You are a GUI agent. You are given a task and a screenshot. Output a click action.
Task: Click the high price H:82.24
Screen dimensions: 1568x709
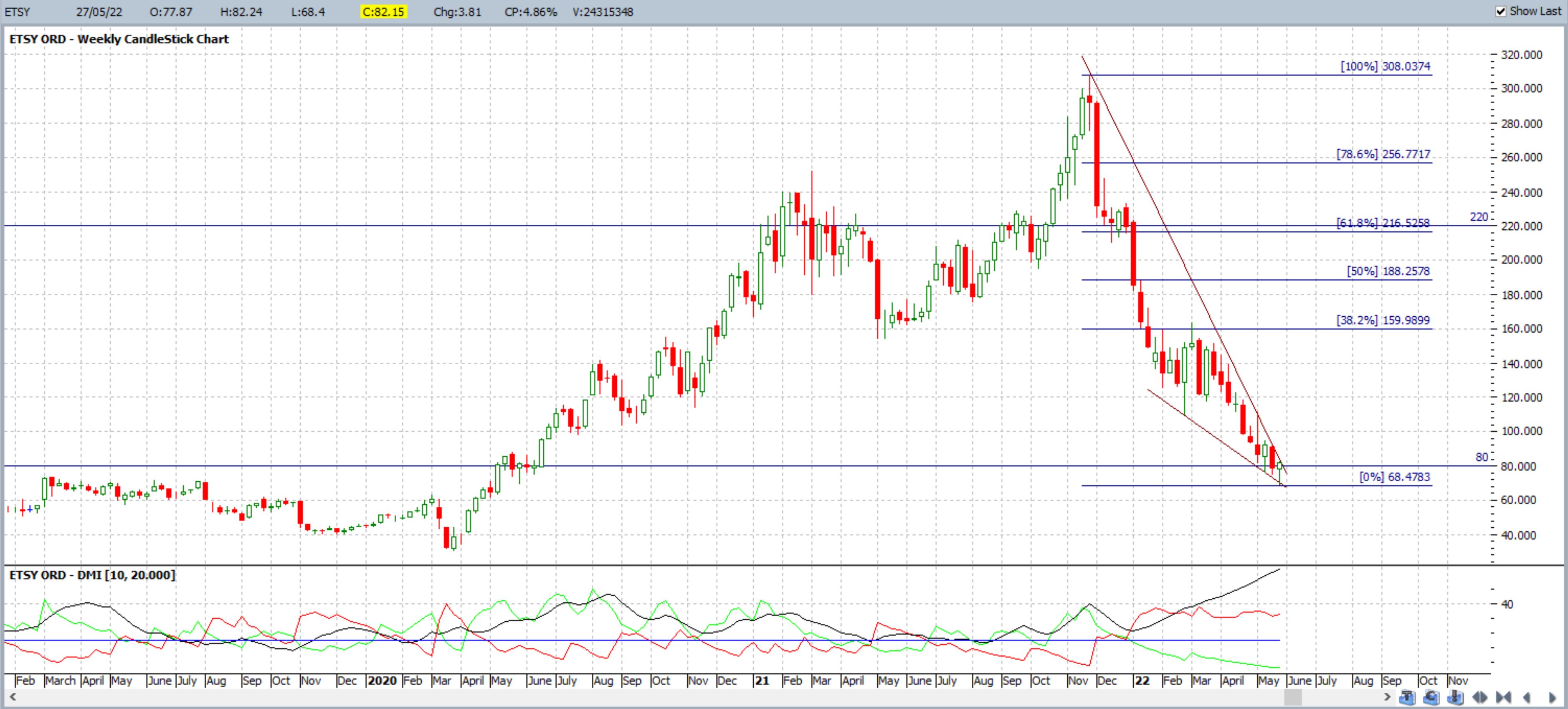[x=241, y=12]
